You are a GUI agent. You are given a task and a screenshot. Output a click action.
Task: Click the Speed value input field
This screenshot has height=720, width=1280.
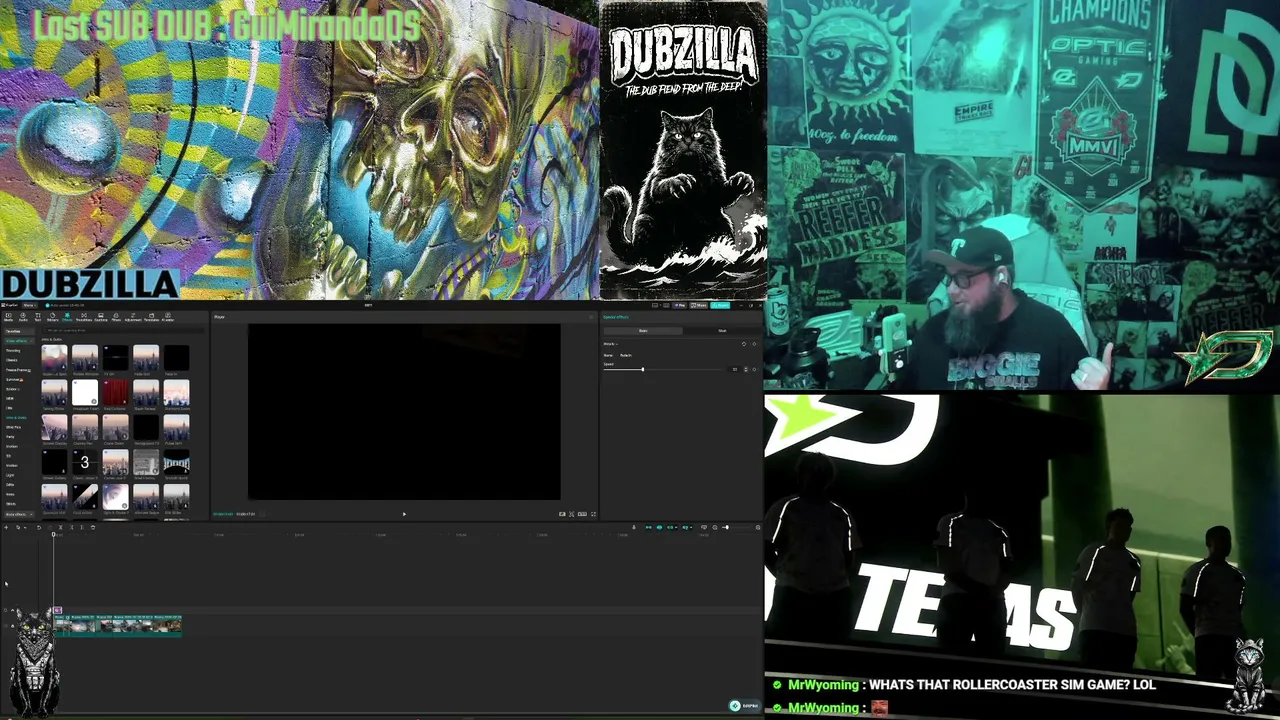733,369
